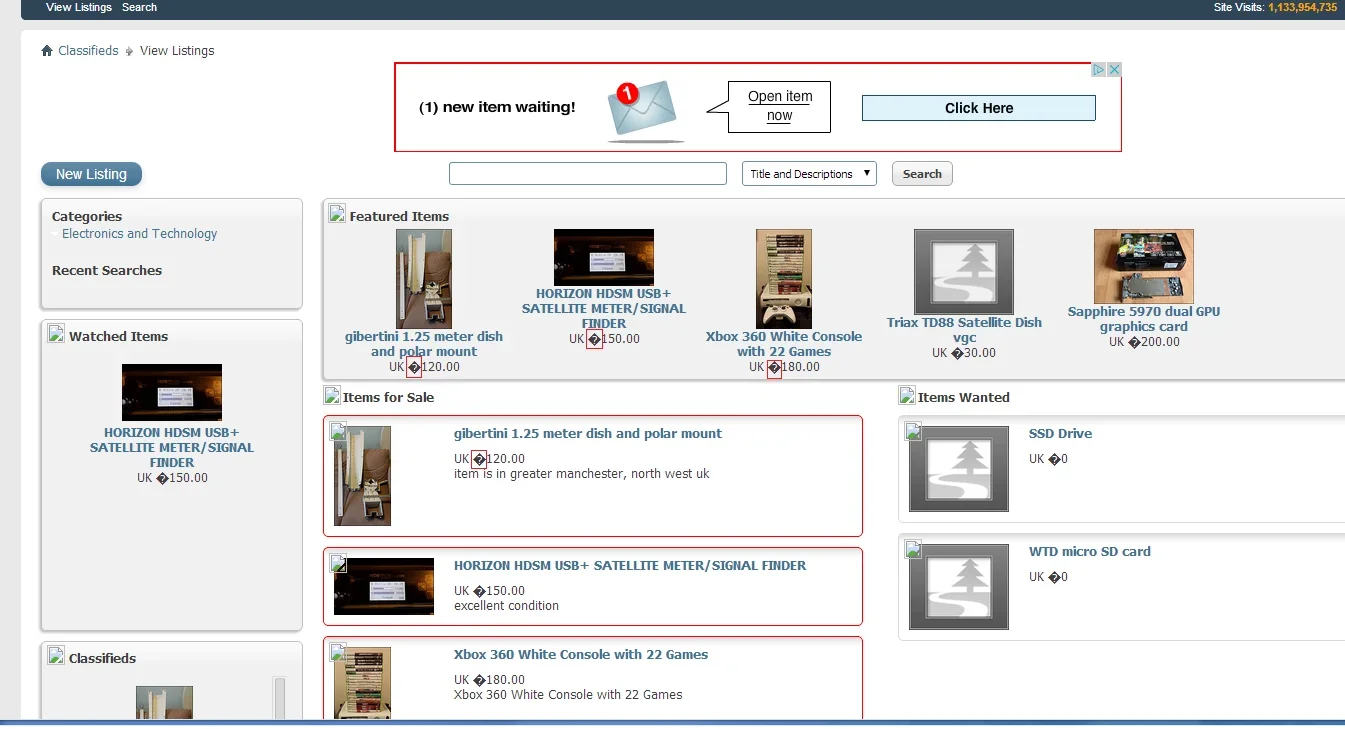This screenshot has height=729, width=1345.
Task: Click the AdChoices triangle icon
Action: (x=1098, y=70)
